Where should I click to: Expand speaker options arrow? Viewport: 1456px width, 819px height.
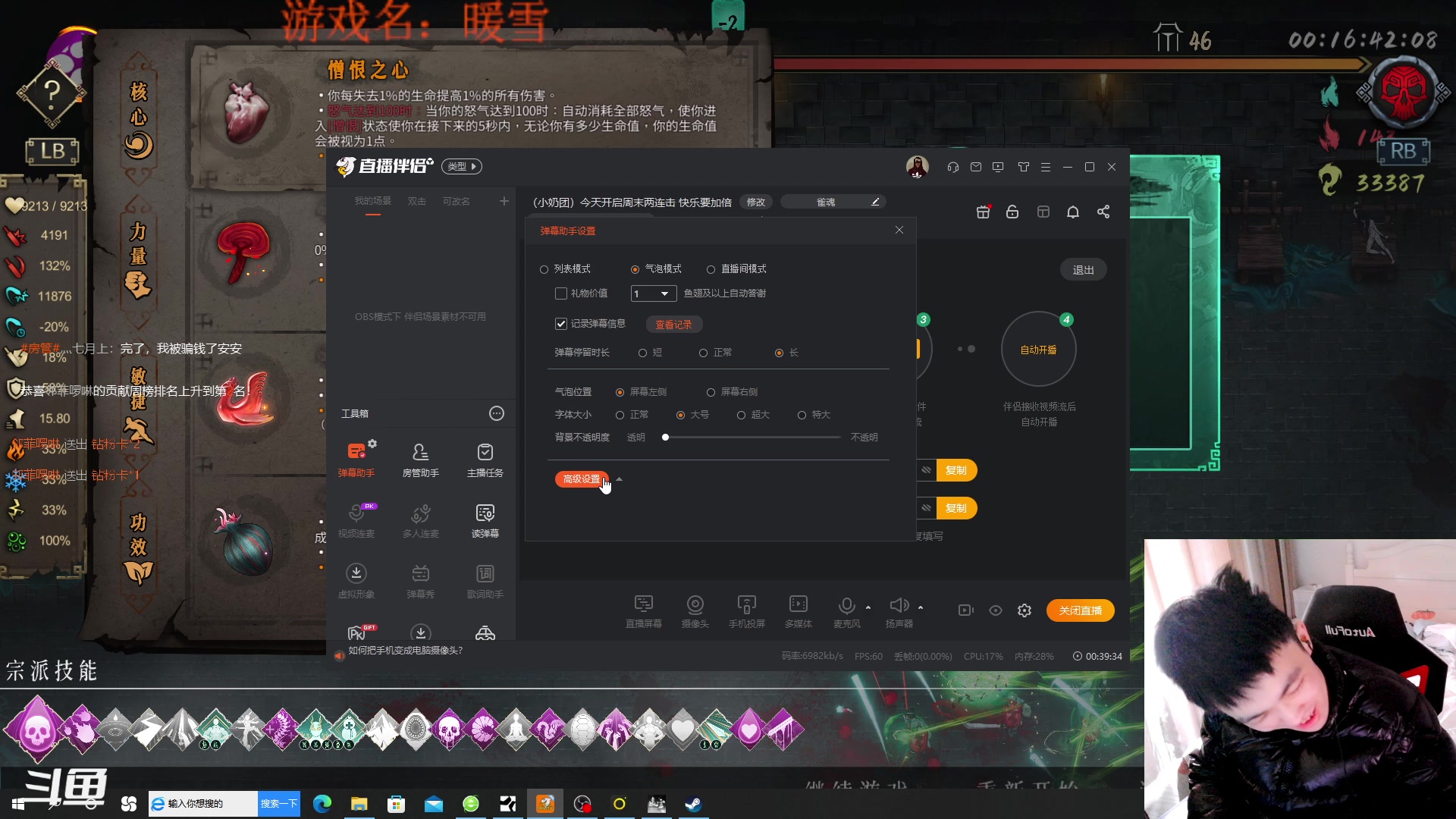point(921,607)
